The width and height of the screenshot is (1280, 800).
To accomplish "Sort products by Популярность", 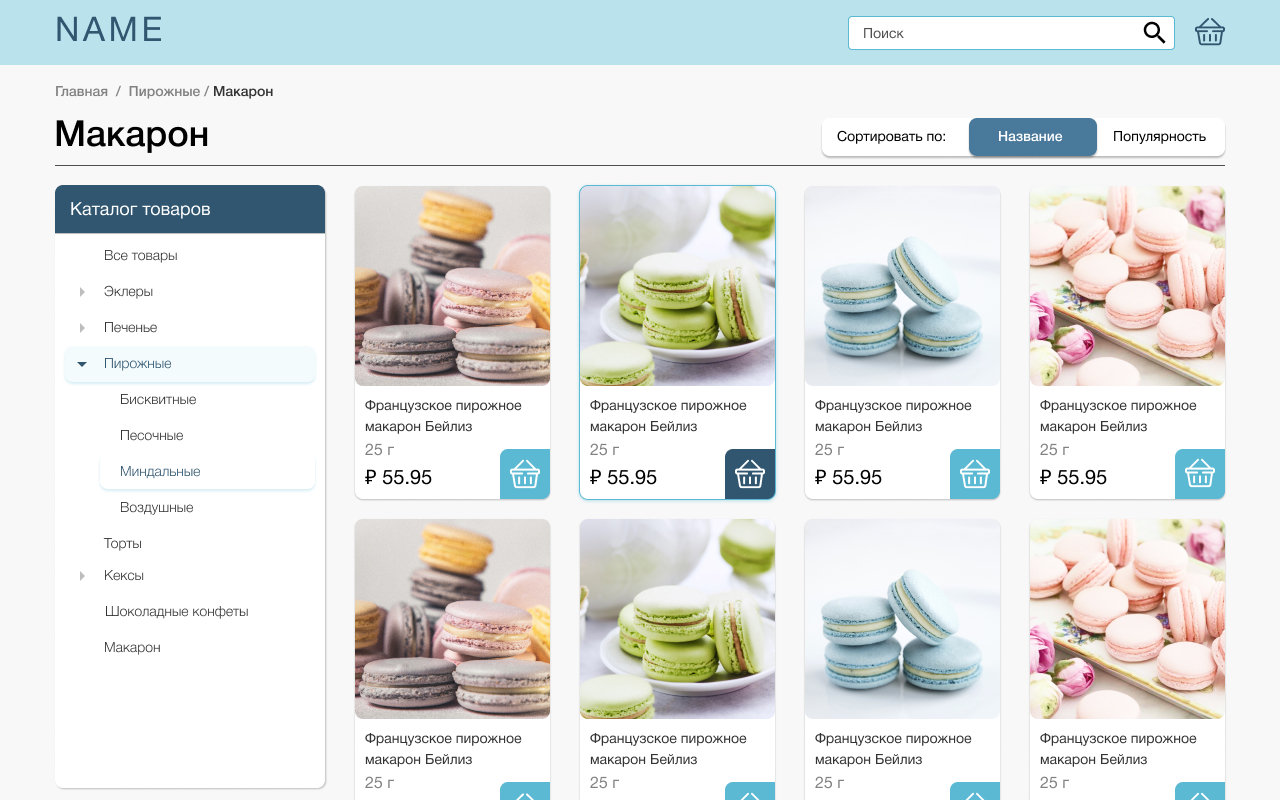I will (x=1160, y=137).
